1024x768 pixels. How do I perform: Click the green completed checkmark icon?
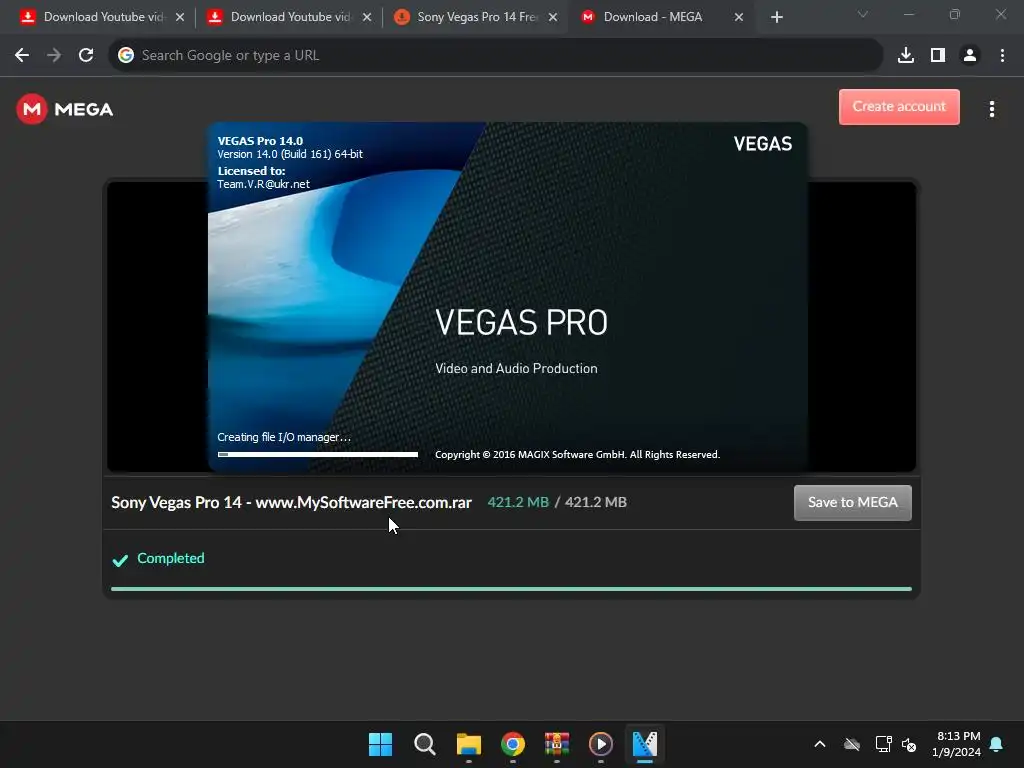pyautogui.click(x=120, y=560)
